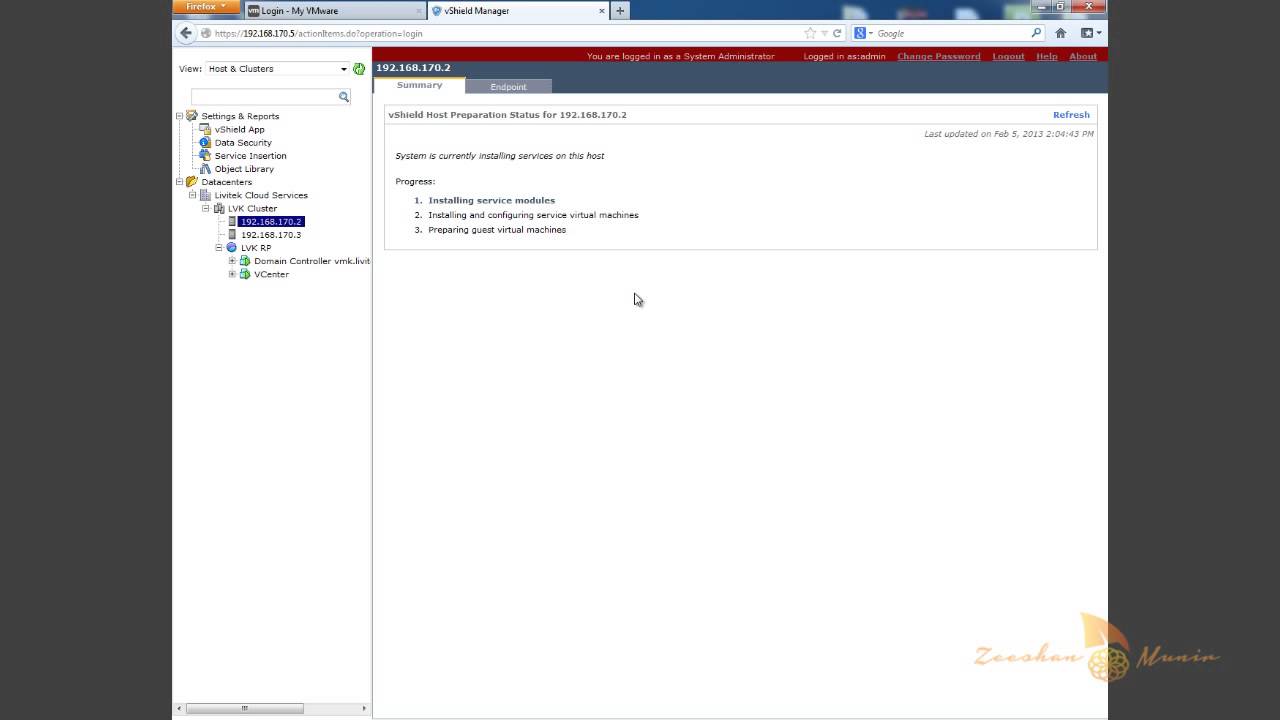Select Object Library tree item
The height and width of the screenshot is (720, 1280).
coord(244,169)
